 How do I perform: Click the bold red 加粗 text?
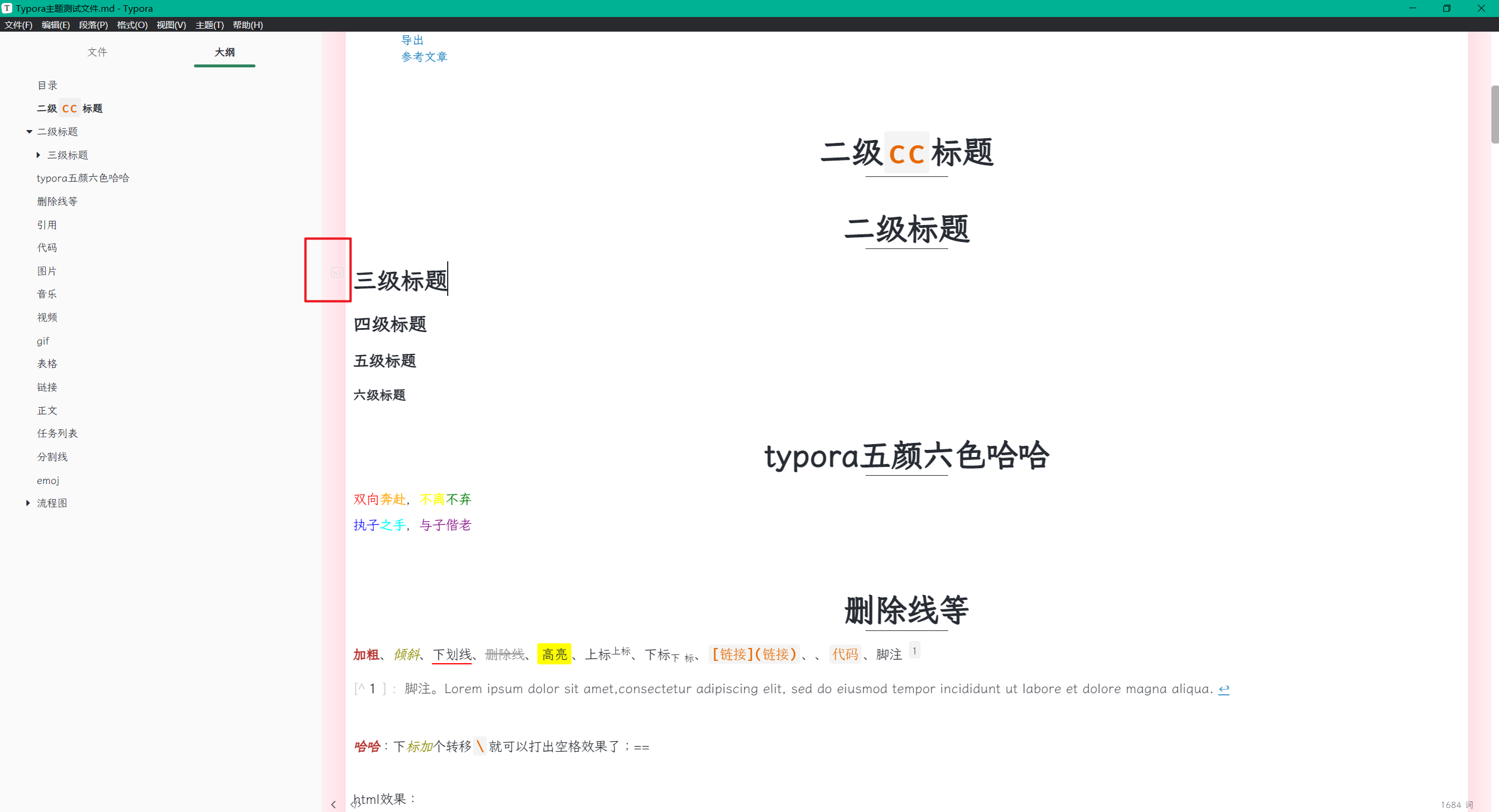(366, 654)
